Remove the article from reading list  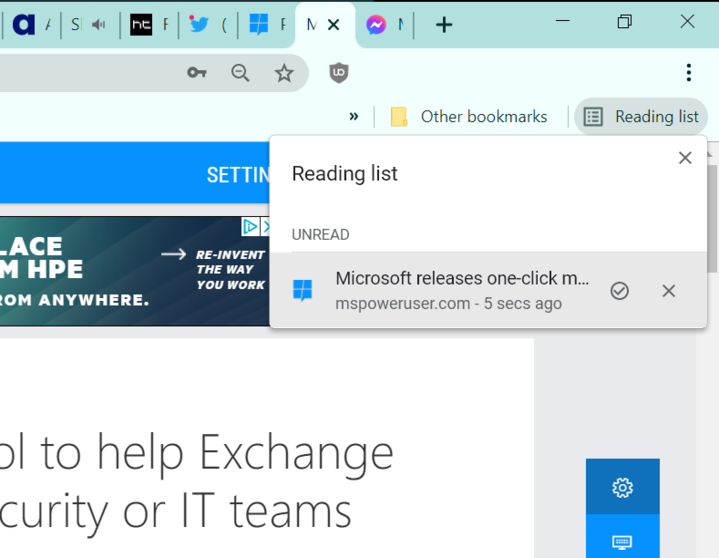pos(669,291)
